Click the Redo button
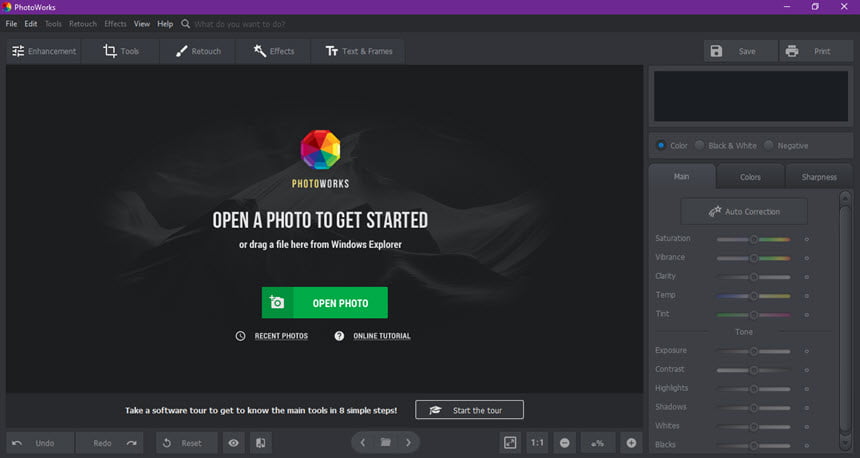860x458 pixels. click(110, 443)
